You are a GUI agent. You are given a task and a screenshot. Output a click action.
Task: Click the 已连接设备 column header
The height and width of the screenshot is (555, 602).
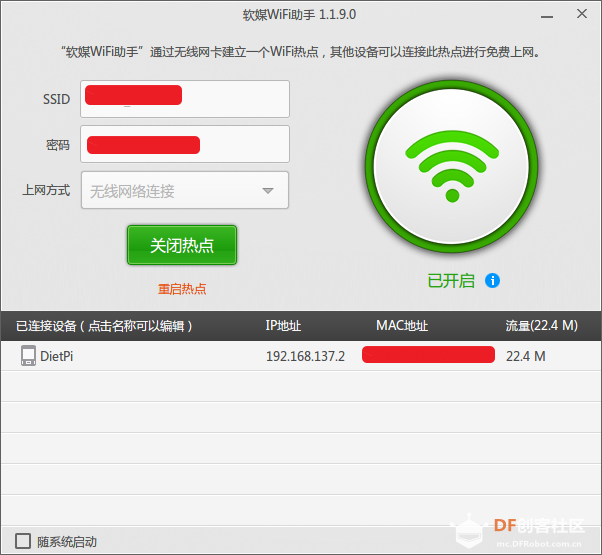(x=104, y=326)
